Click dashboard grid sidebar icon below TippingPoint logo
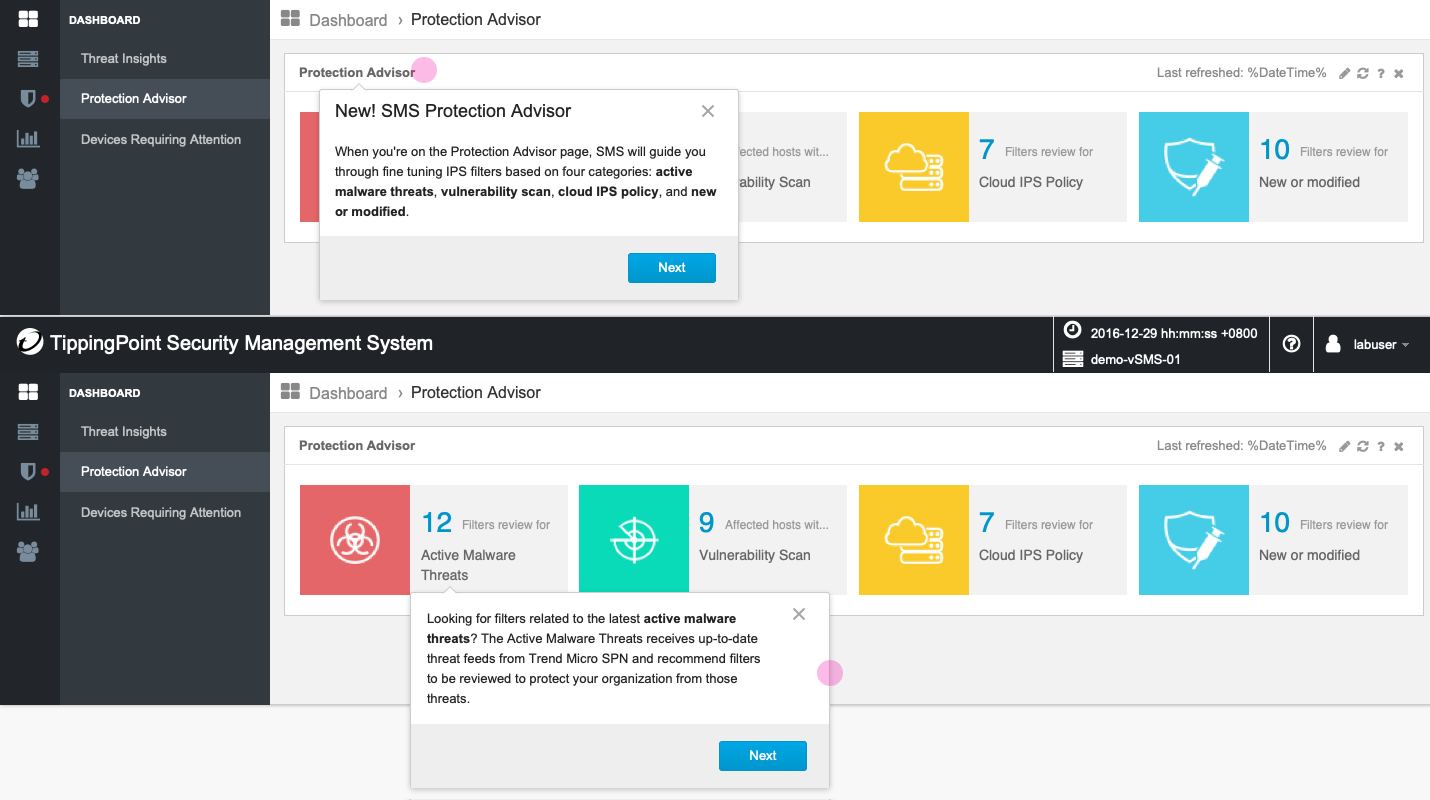 28,392
